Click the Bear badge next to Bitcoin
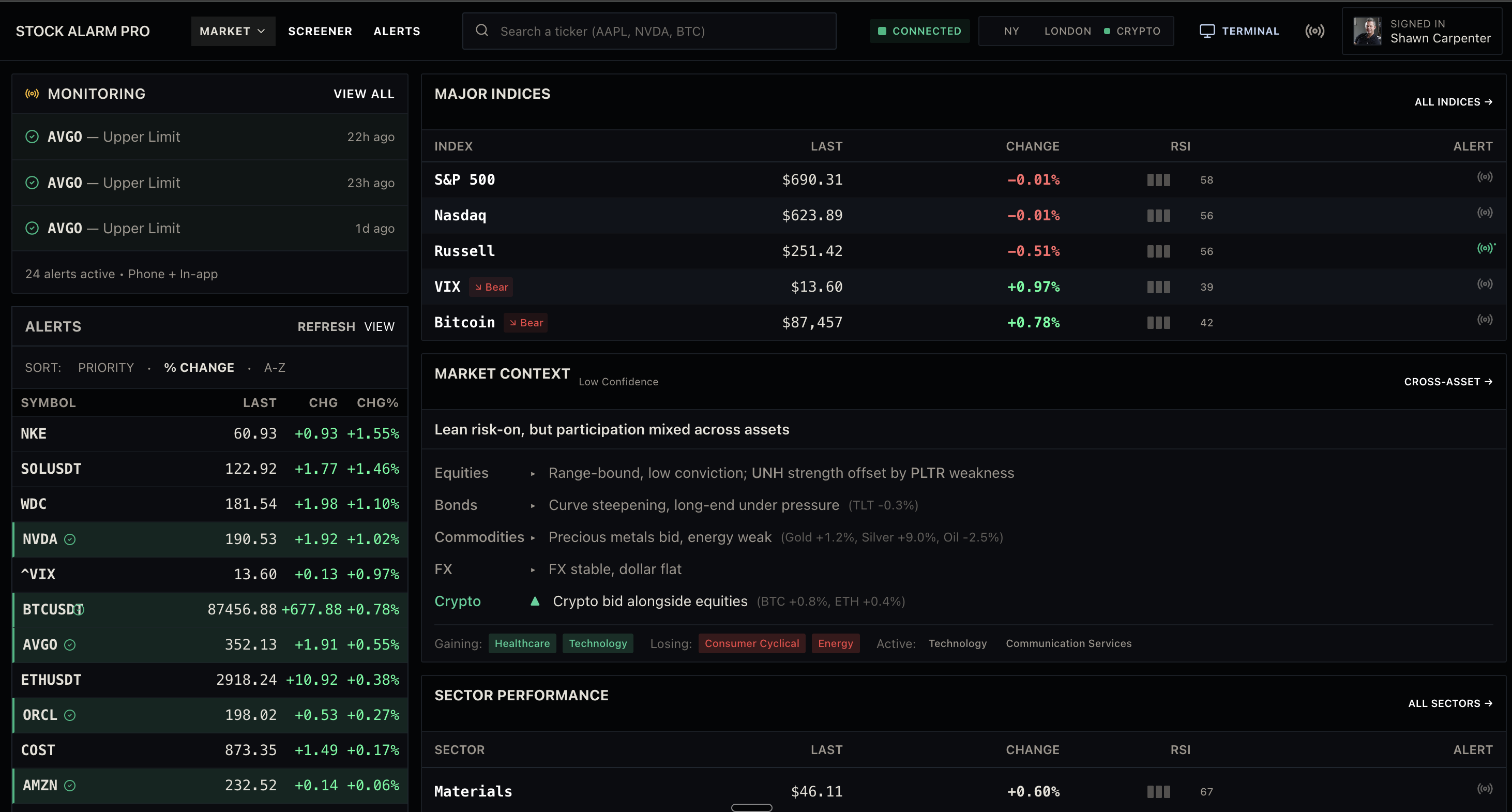 526,323
